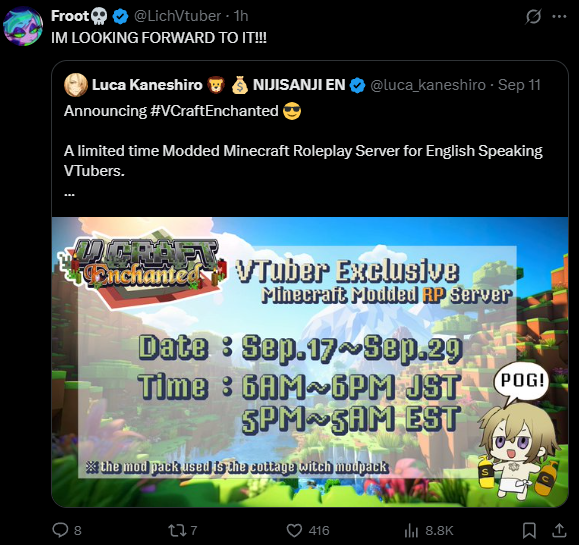Click Froot's blue verified badge

pyautogui.click(x=120, y=16)
